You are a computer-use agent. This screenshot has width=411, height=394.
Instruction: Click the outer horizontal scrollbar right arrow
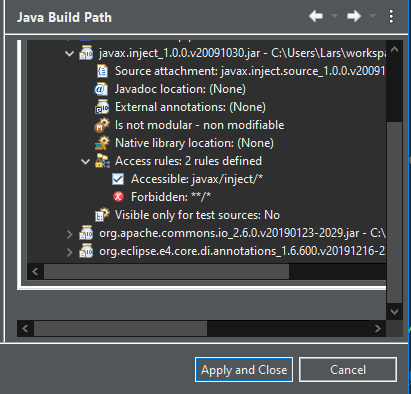click(x=378, y=329)
